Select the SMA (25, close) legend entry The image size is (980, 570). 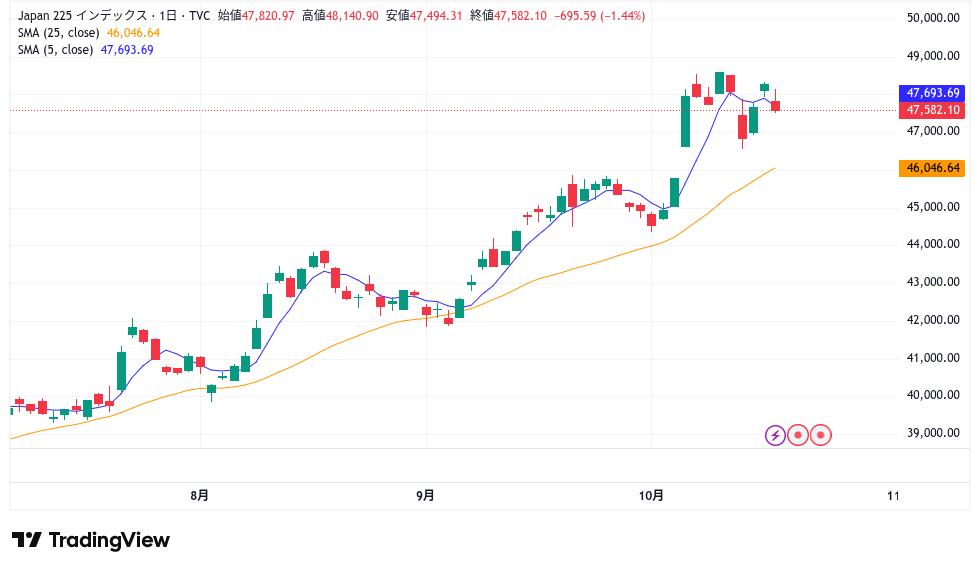pyautogui.click(x=60, y=33)
